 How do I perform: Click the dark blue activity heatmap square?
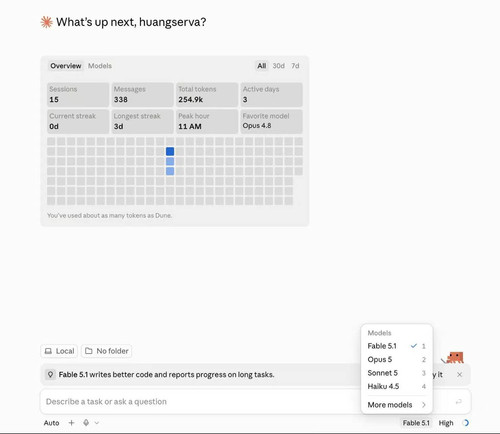pyautogui.click(x=170, y=151)
